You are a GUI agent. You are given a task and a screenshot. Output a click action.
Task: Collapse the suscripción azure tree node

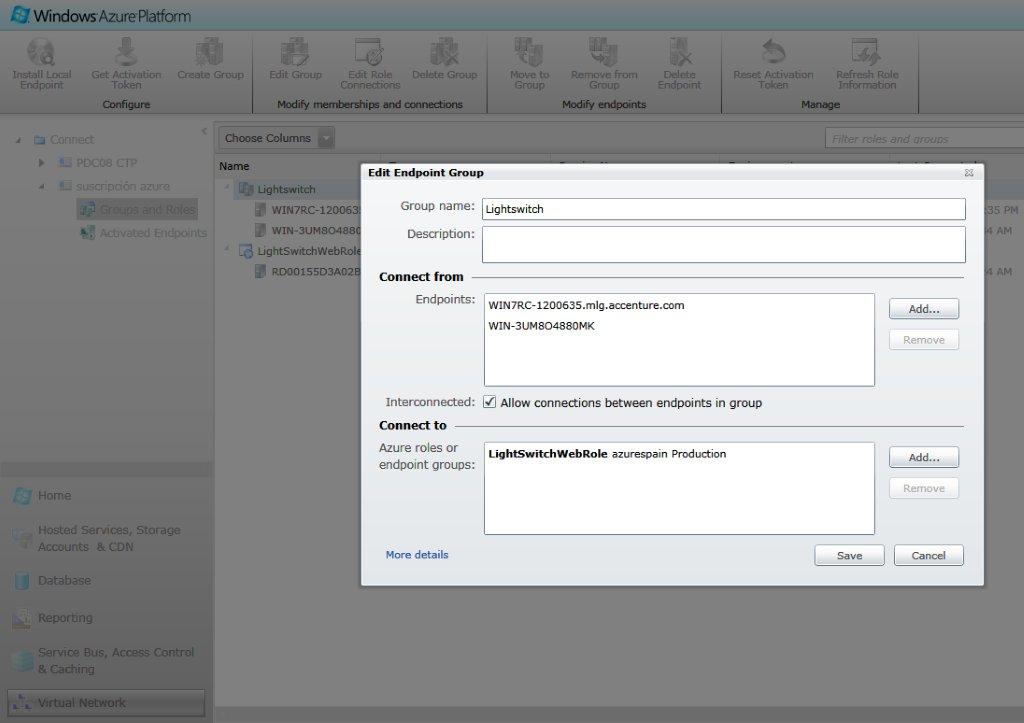click(x=41, y=186)
